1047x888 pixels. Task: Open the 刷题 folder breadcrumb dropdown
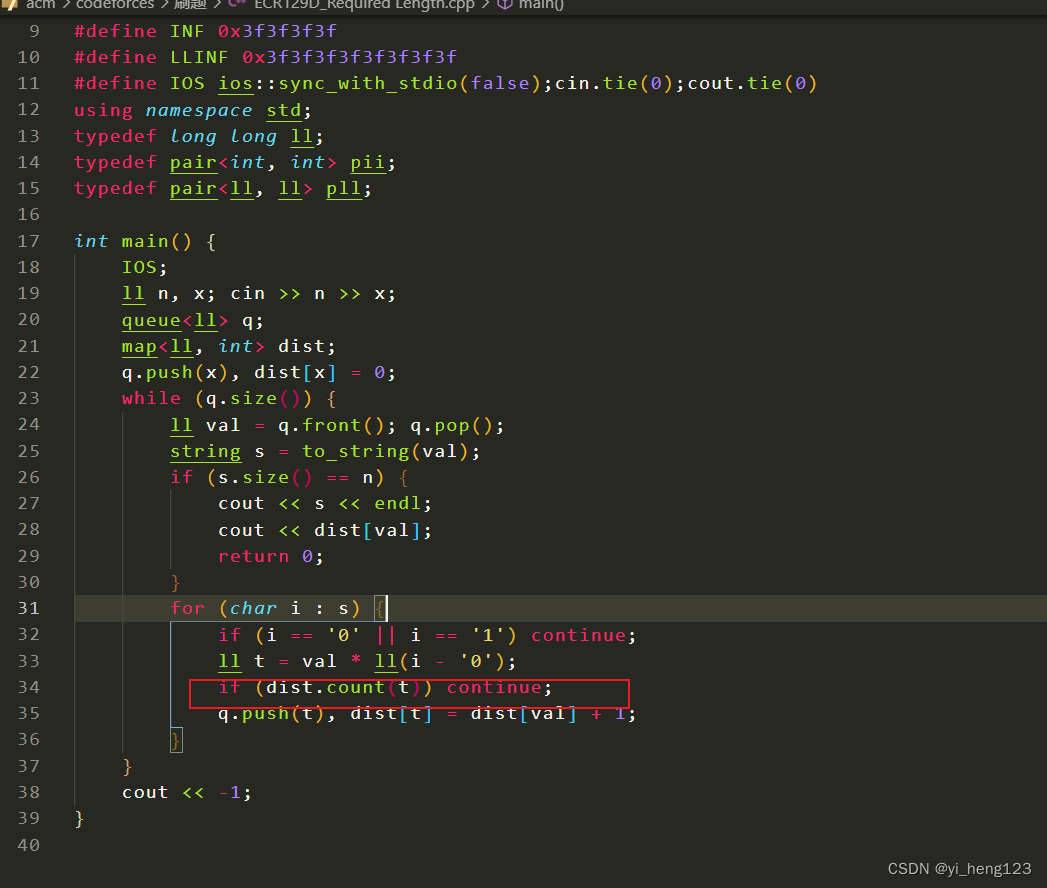tap(190, 5)
